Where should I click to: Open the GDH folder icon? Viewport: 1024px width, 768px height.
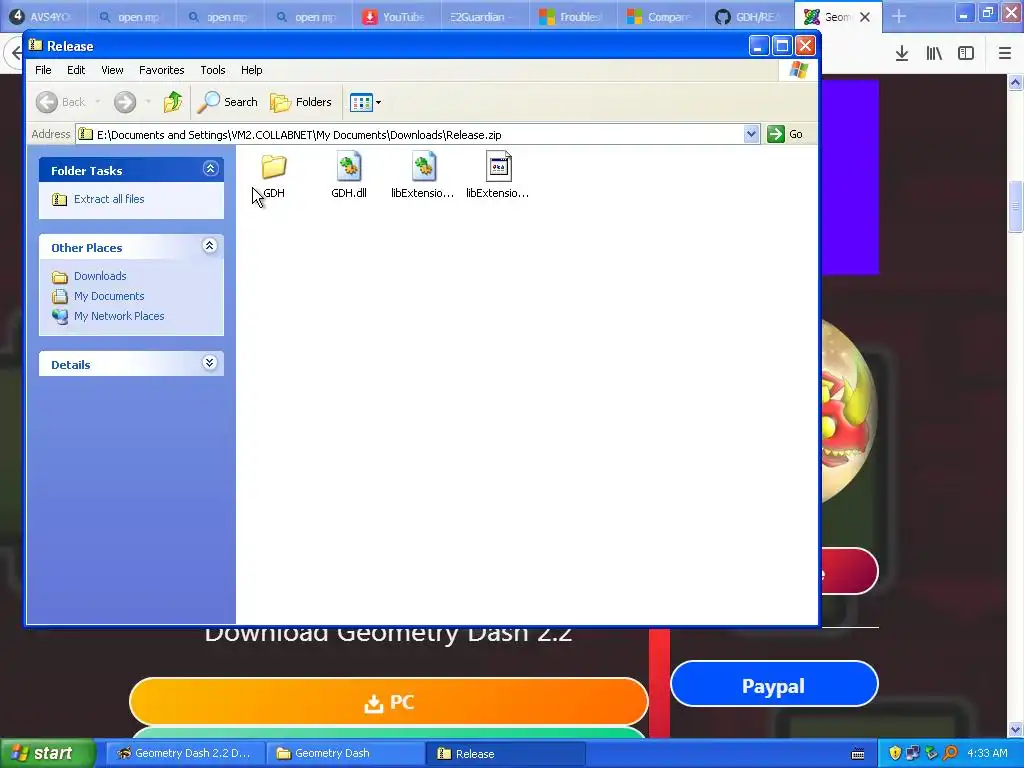pos(274,167)
